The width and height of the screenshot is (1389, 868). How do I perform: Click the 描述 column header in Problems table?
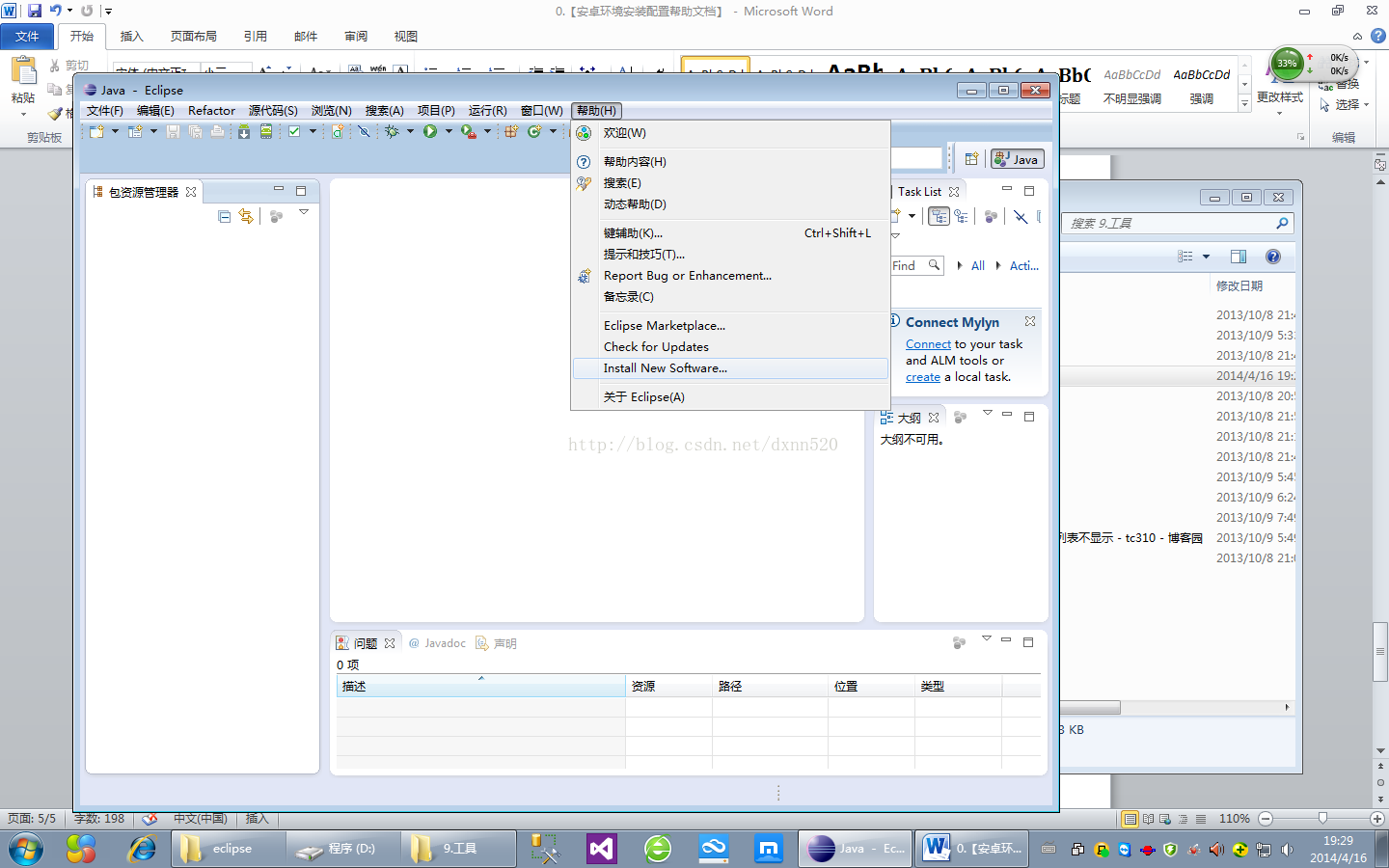pyautogui.click(x=481, y=687)
